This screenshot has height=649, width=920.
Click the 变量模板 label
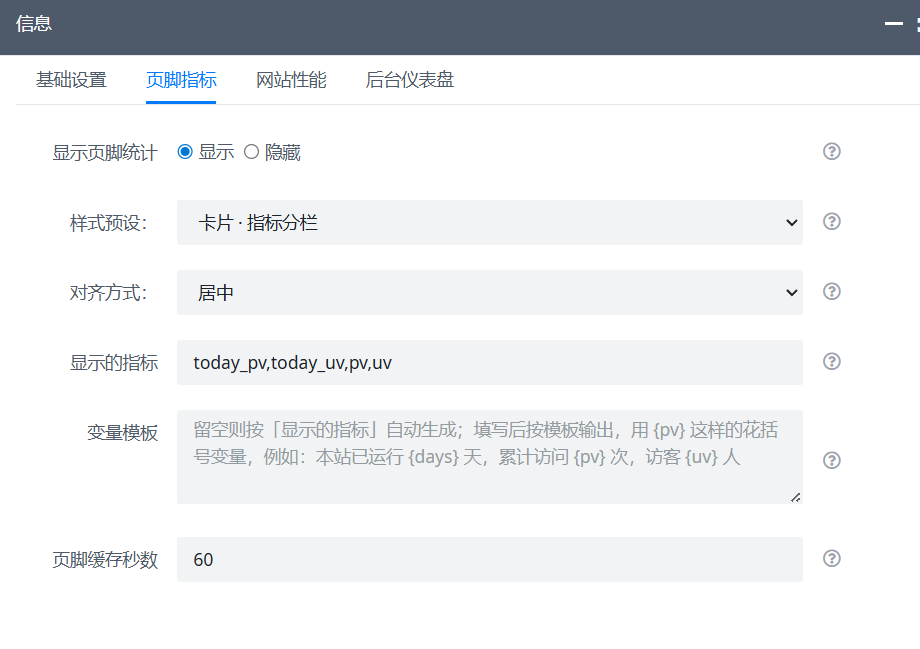(x=123, y=432)
